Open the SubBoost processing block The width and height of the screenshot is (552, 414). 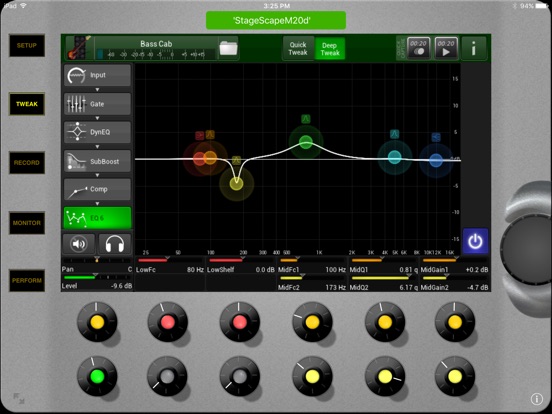pyautogui.click(x=98, y=161)
